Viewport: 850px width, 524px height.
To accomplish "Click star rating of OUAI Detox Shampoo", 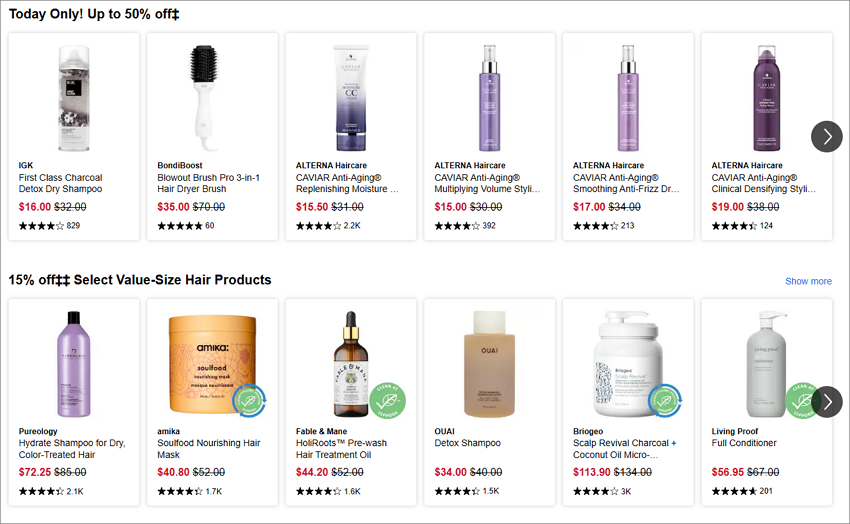I will (457, 491).
